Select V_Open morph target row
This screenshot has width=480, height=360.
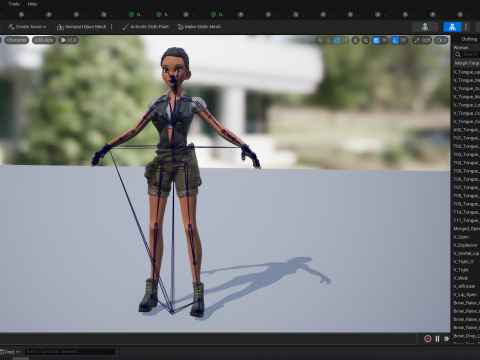pyautogui.click(x=466, y=237)
